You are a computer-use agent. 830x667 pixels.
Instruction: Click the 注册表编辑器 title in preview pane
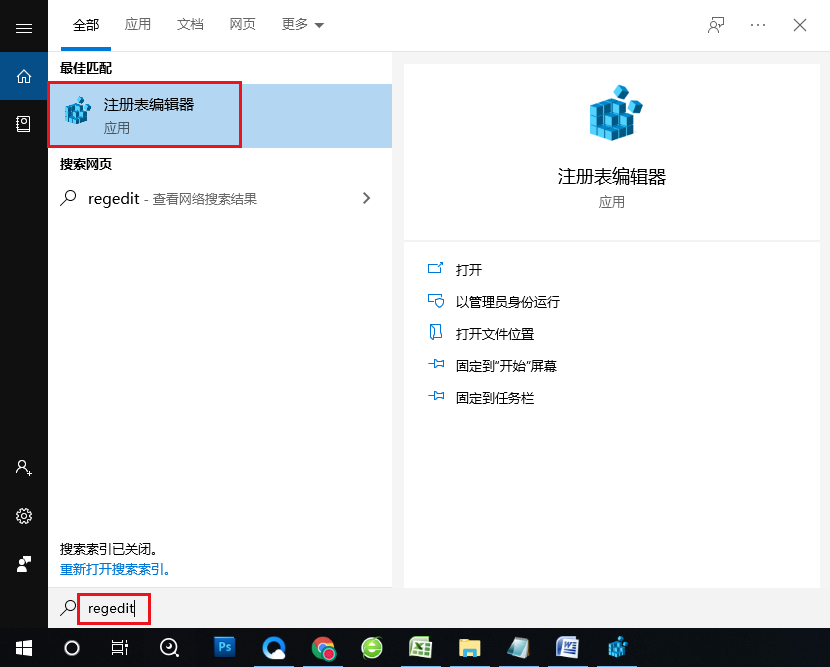click(611, 176)
